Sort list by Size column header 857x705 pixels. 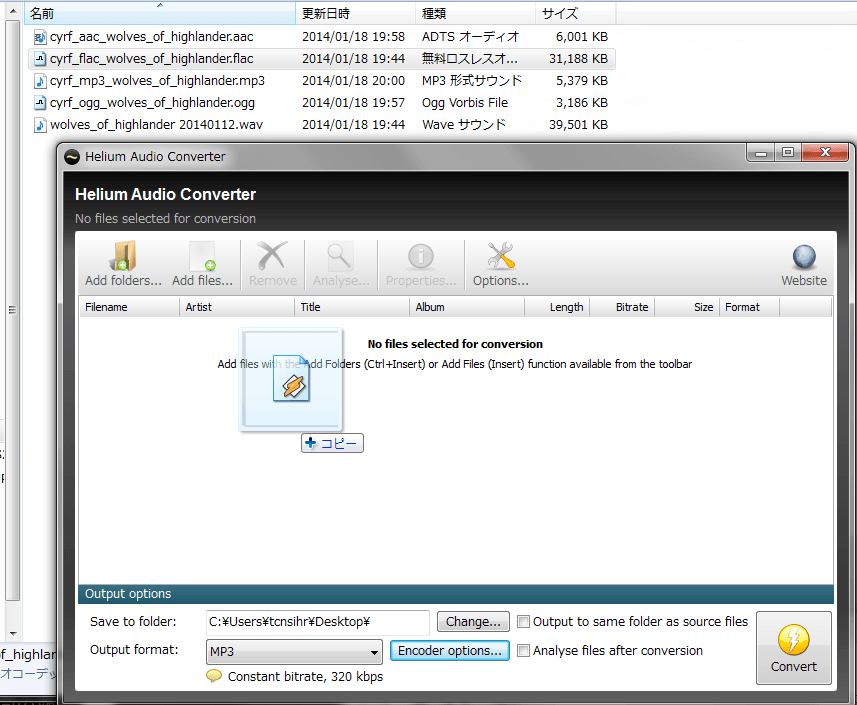coord(686,307)
